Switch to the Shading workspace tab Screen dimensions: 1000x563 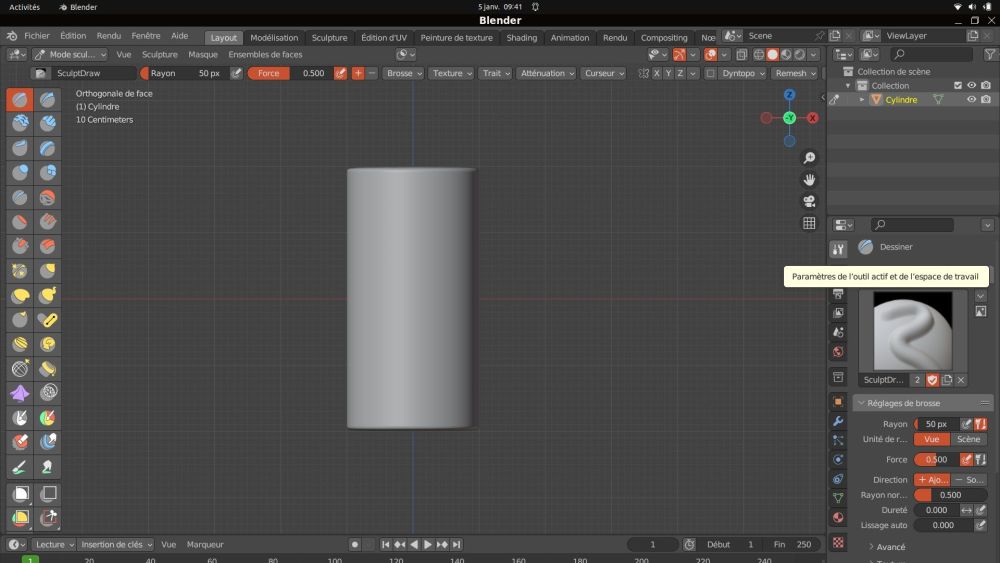tap(522, 38)
